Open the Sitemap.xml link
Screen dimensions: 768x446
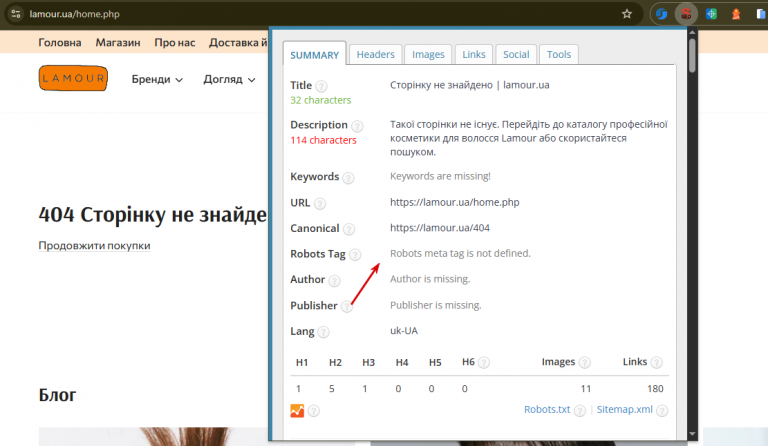[x=624, y=409]
